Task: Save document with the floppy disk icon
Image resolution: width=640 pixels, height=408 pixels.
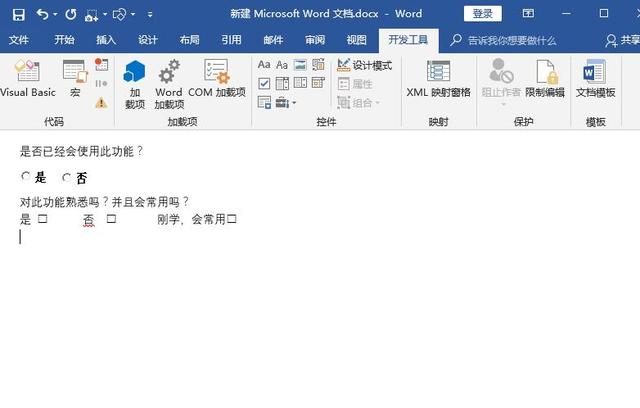Action: coord(18,14)
